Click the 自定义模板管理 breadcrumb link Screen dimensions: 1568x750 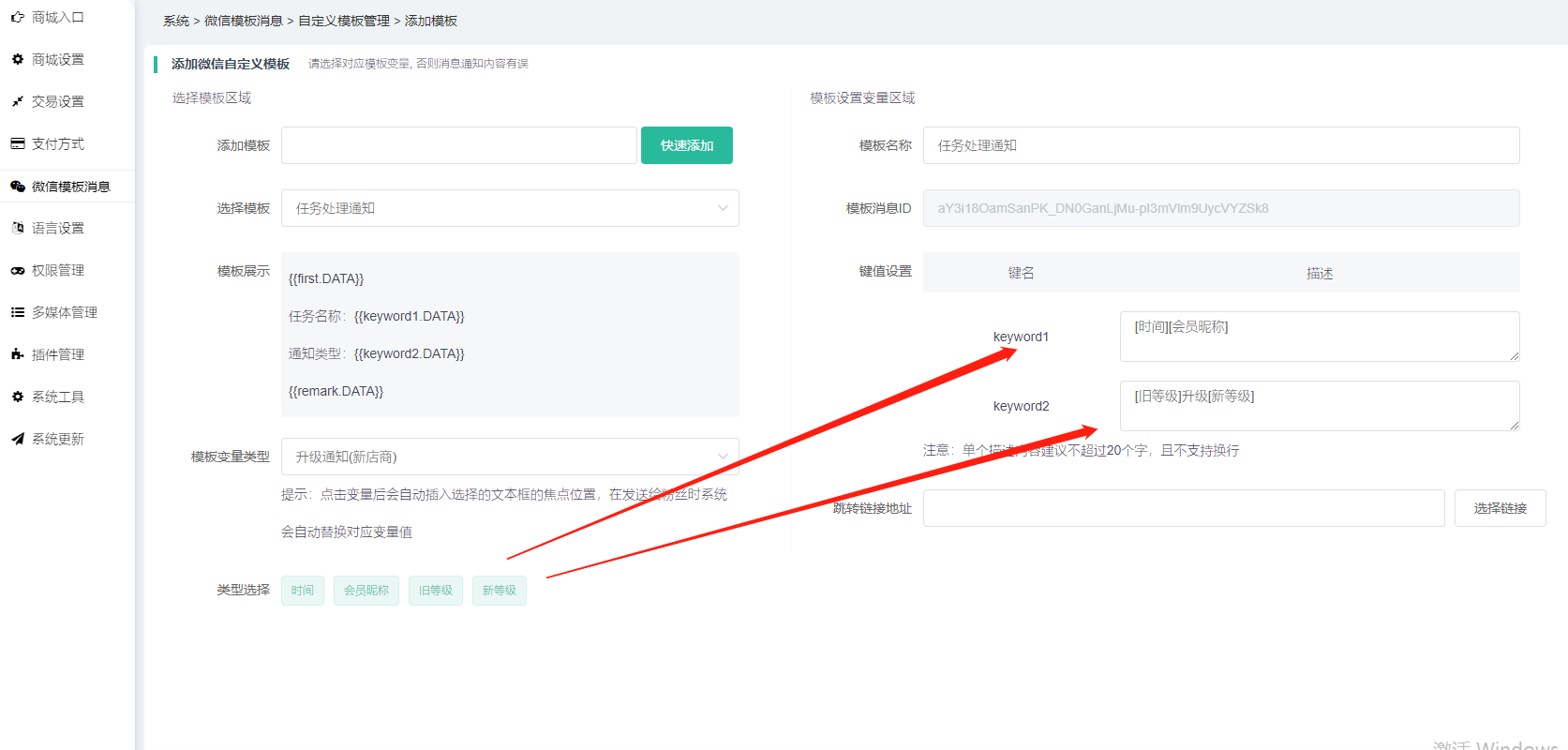tap(344, 21)
